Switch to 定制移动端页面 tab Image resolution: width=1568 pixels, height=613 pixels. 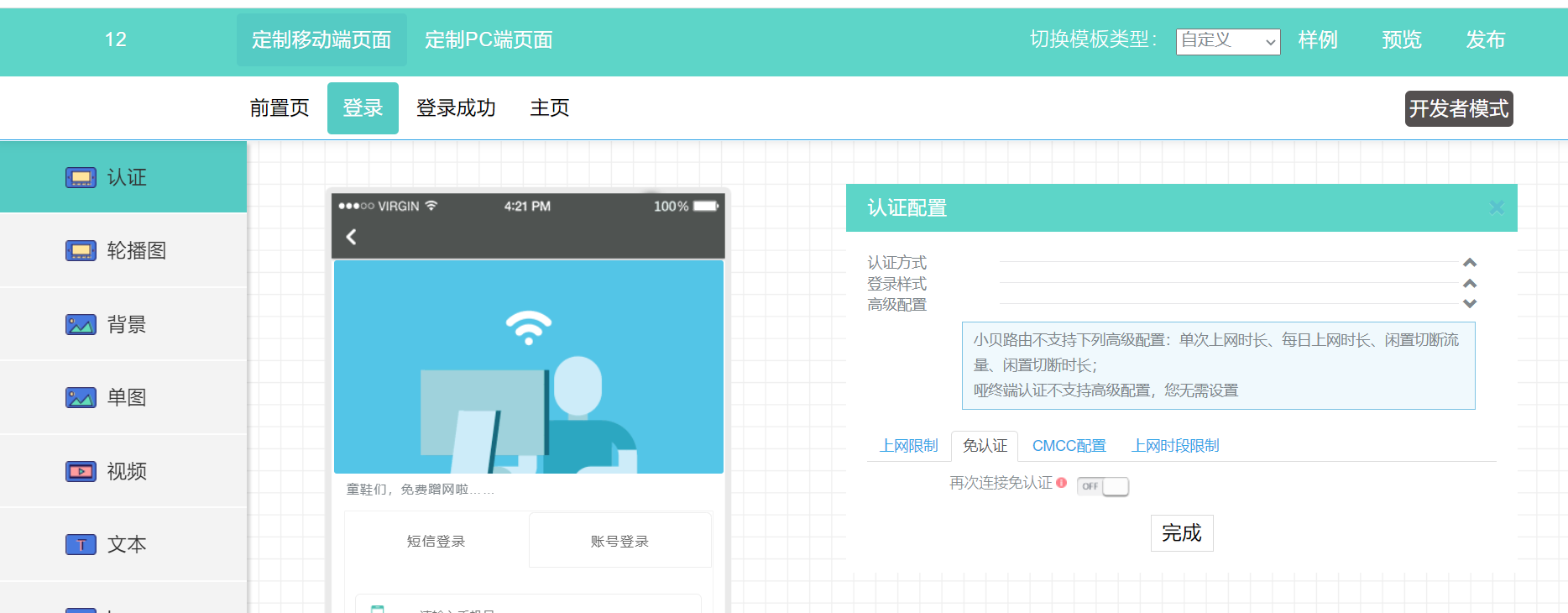click(321, 39)
